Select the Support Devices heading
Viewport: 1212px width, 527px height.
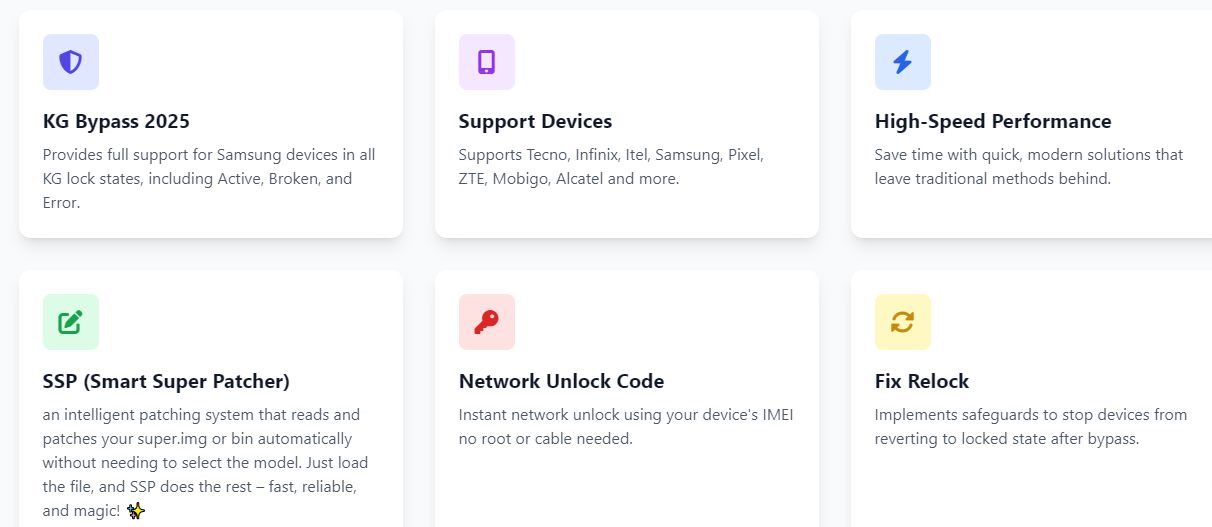coord(535,122)
